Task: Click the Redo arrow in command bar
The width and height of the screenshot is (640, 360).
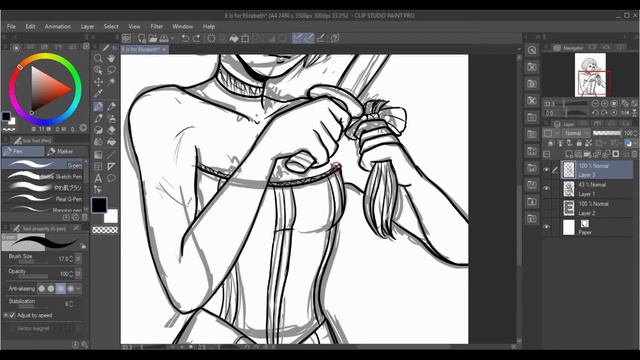Action: [197, 38]
